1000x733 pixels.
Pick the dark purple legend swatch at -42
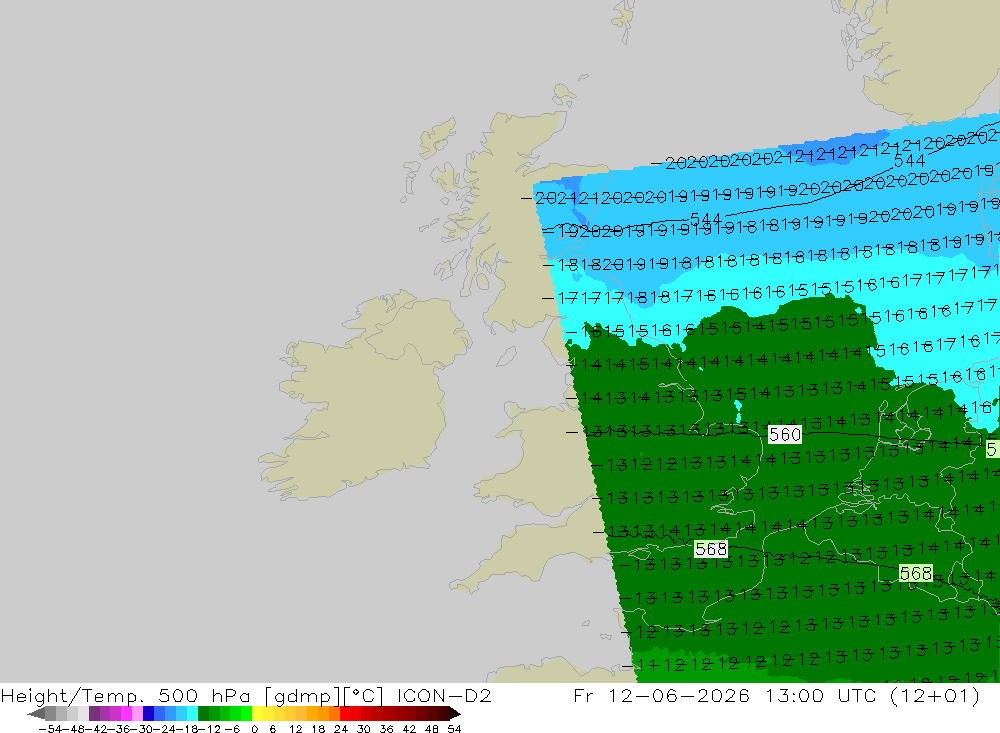tap(94, 714)
